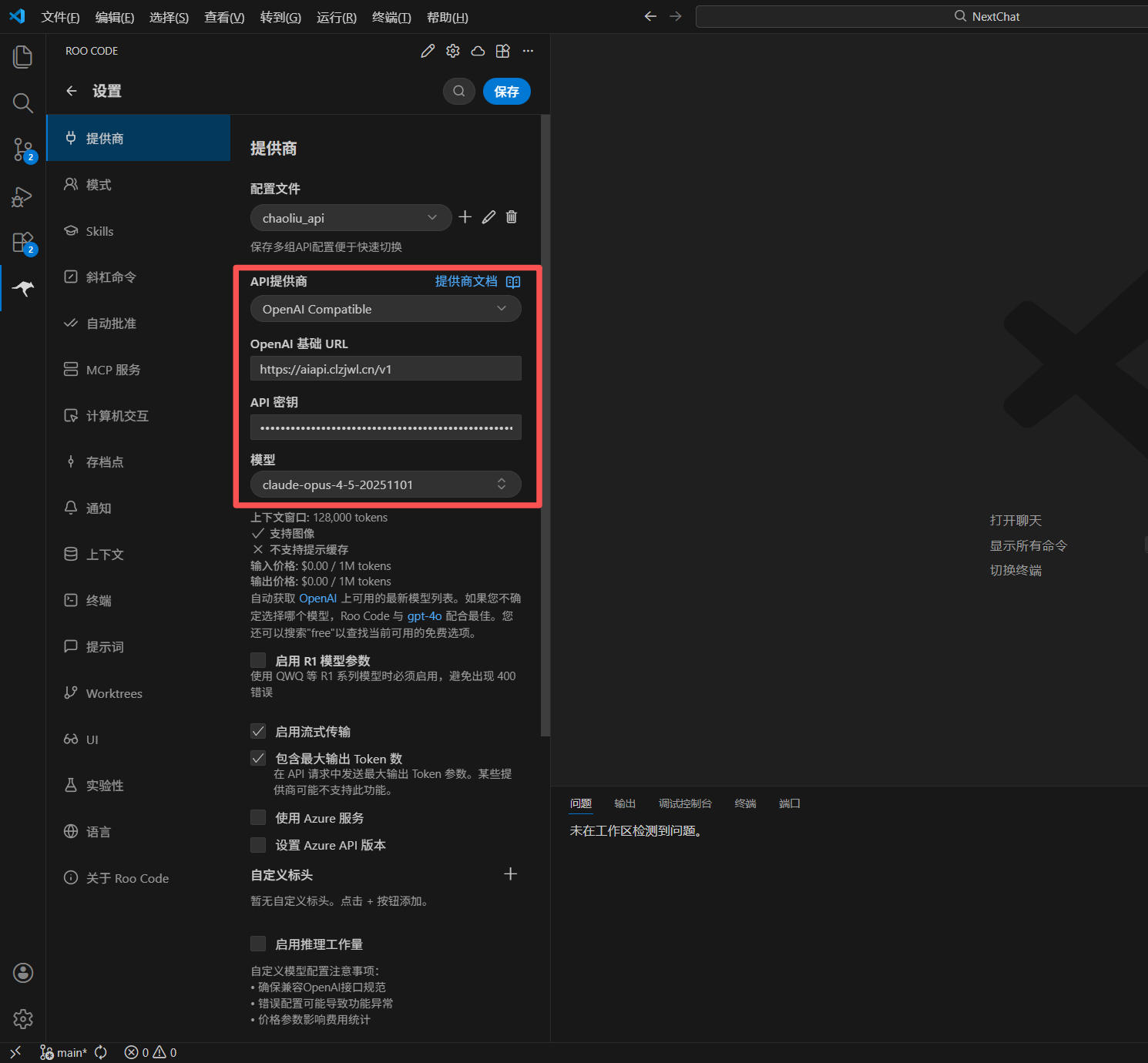Open the Roo Code kangaroo sidebar icon
Screen dimensions: 1148x1063
23,288
